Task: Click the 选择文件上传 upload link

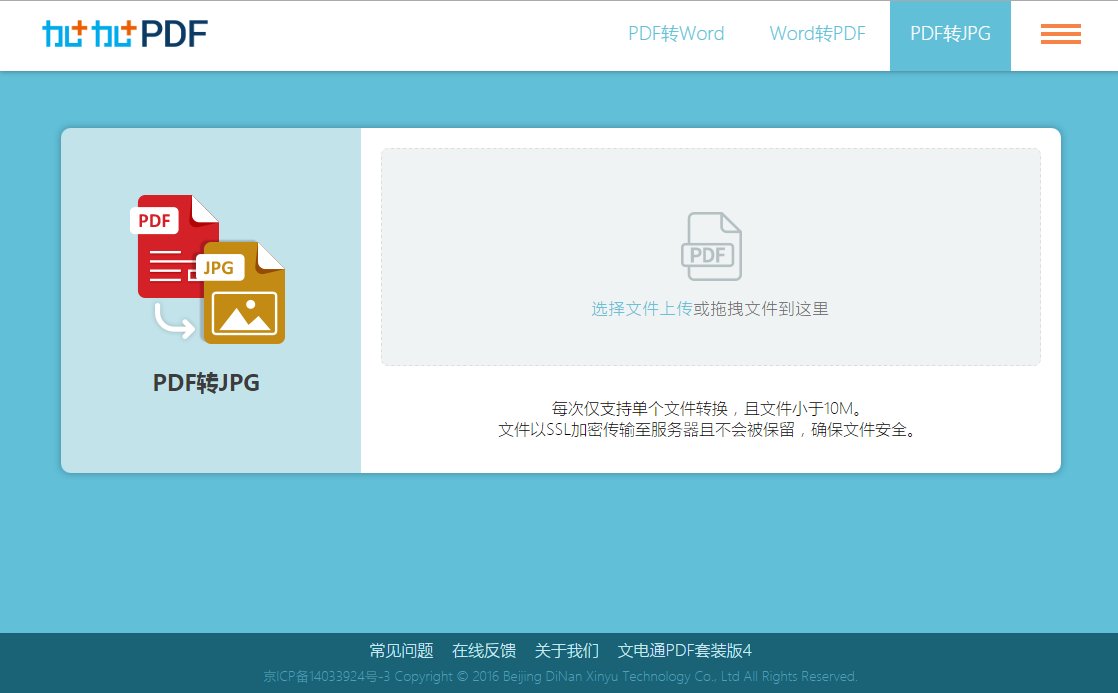Action: tap(640, 309)
